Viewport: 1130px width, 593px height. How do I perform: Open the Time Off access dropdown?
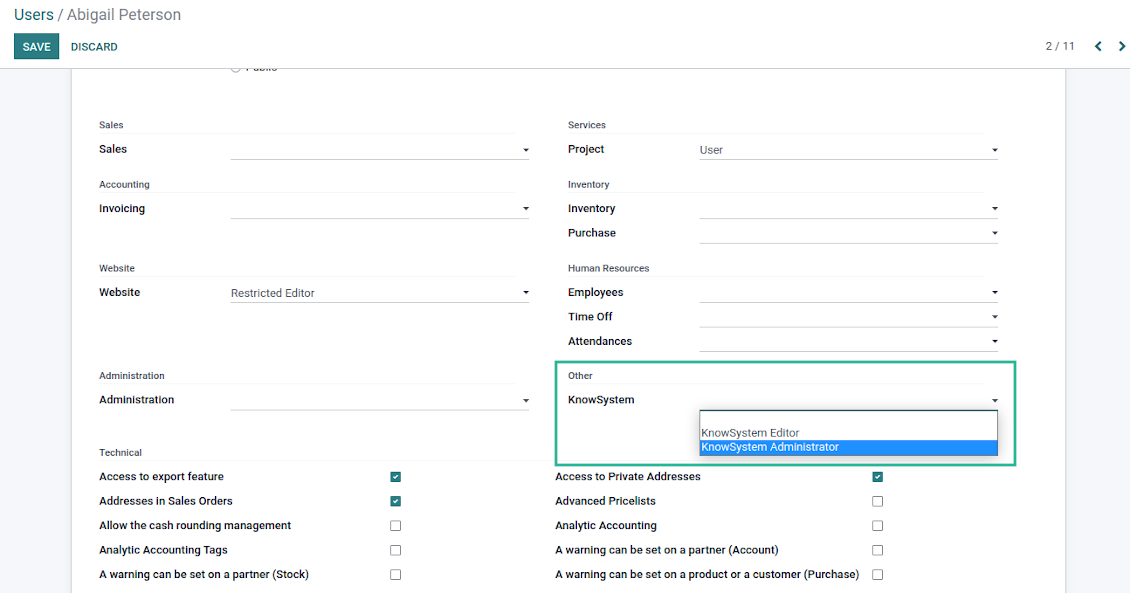click(x=848, y=317)
